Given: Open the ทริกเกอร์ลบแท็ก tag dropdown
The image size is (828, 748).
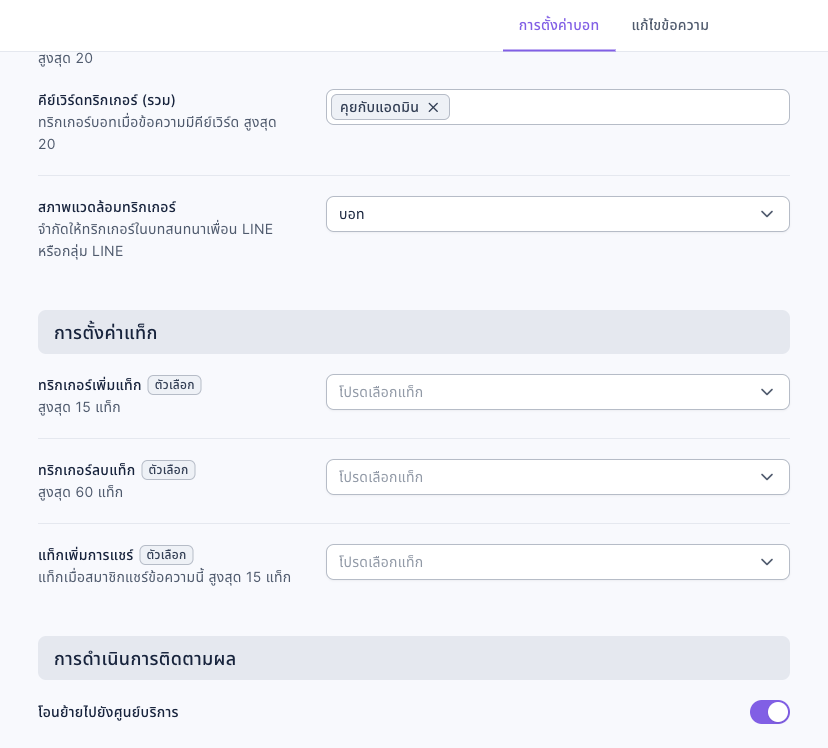Looking at the screenshot, I should pyautogui.click(x=558, y=477).
